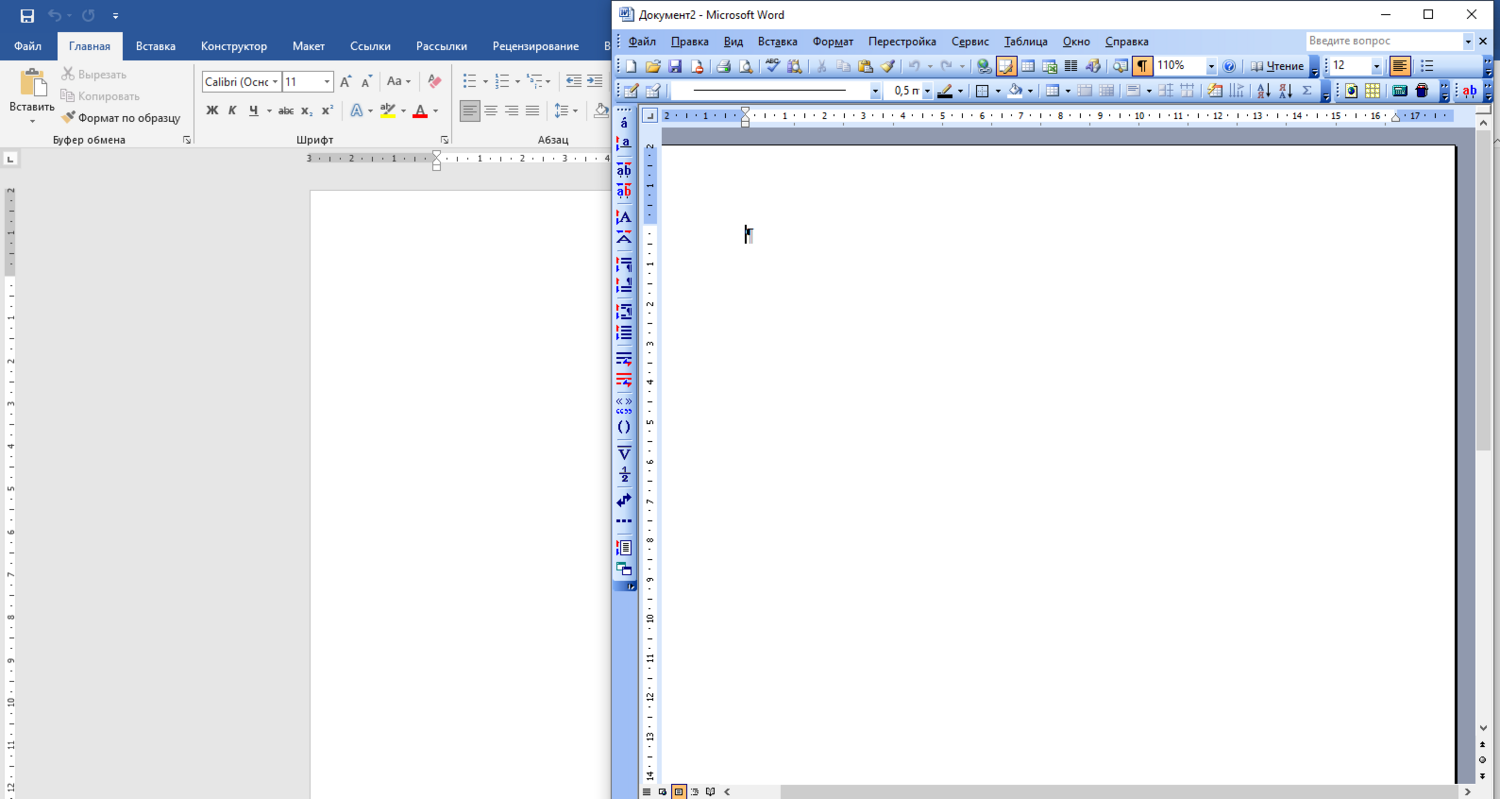Open the Правка menu
Screen dimensions: 1500x799
pos(690,41)
